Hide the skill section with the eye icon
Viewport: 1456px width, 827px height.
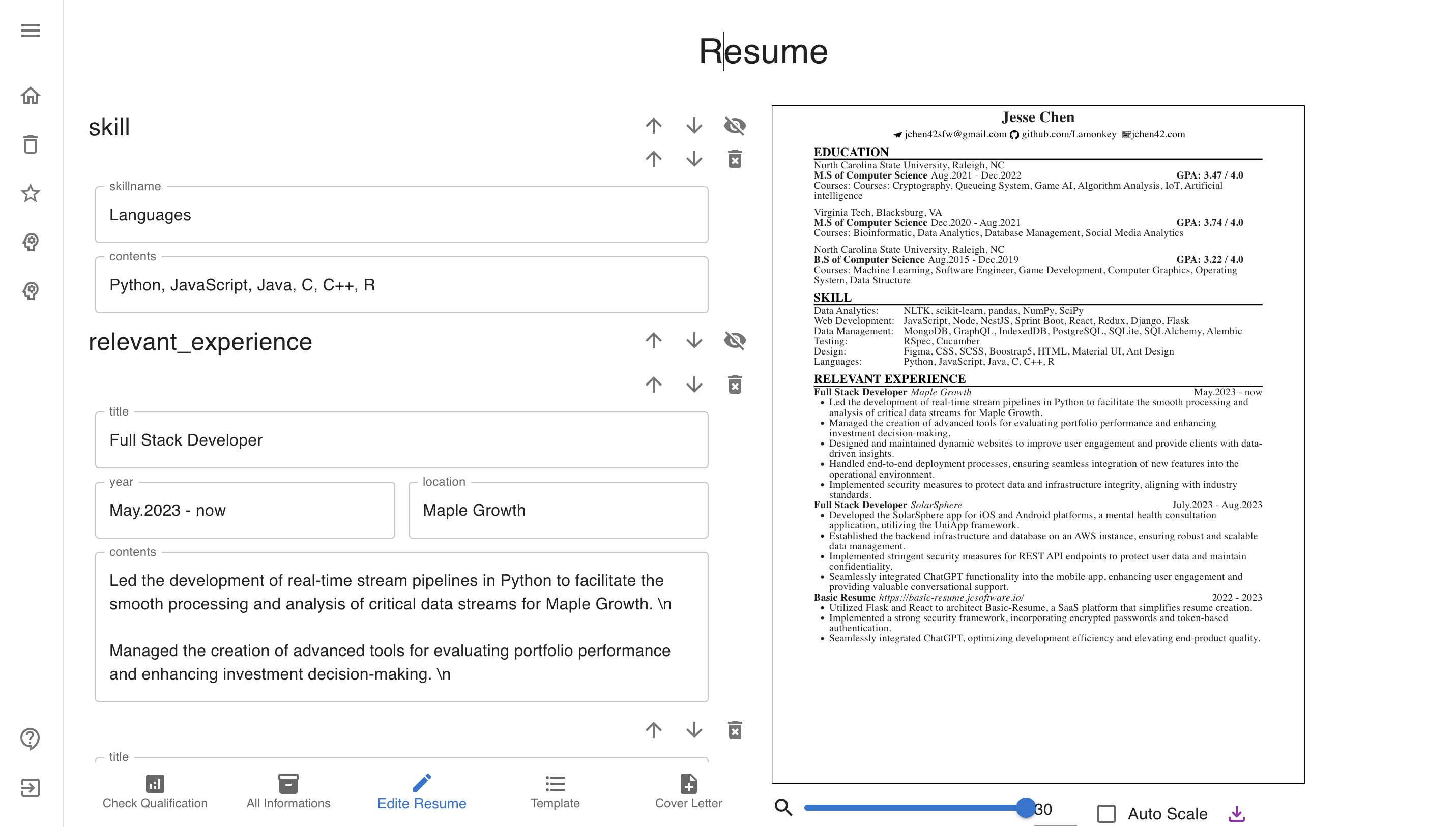735,127
